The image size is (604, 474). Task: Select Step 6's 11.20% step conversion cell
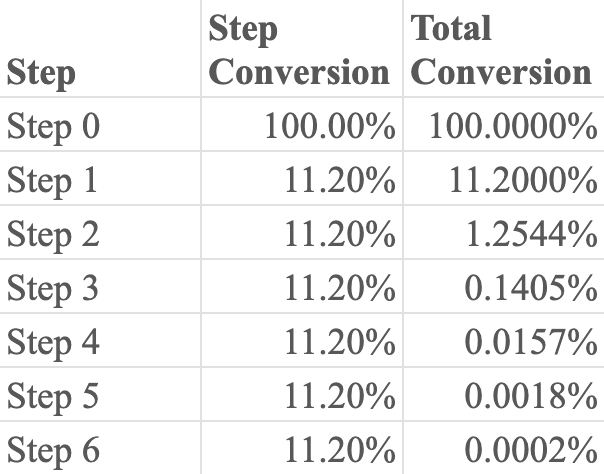pyautogui.click(x=340, y=450)
